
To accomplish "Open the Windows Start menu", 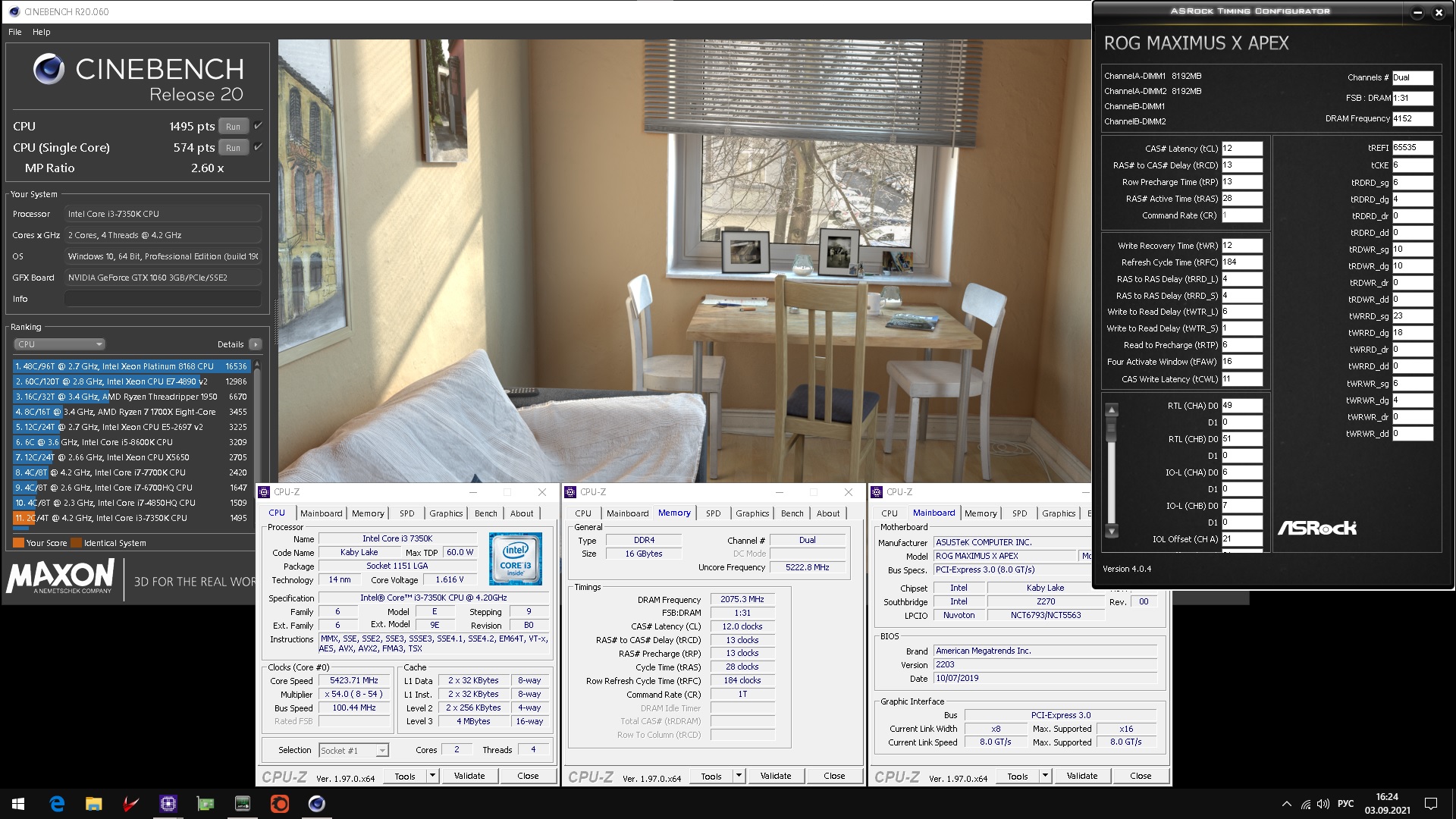I will tap(18, 804).
